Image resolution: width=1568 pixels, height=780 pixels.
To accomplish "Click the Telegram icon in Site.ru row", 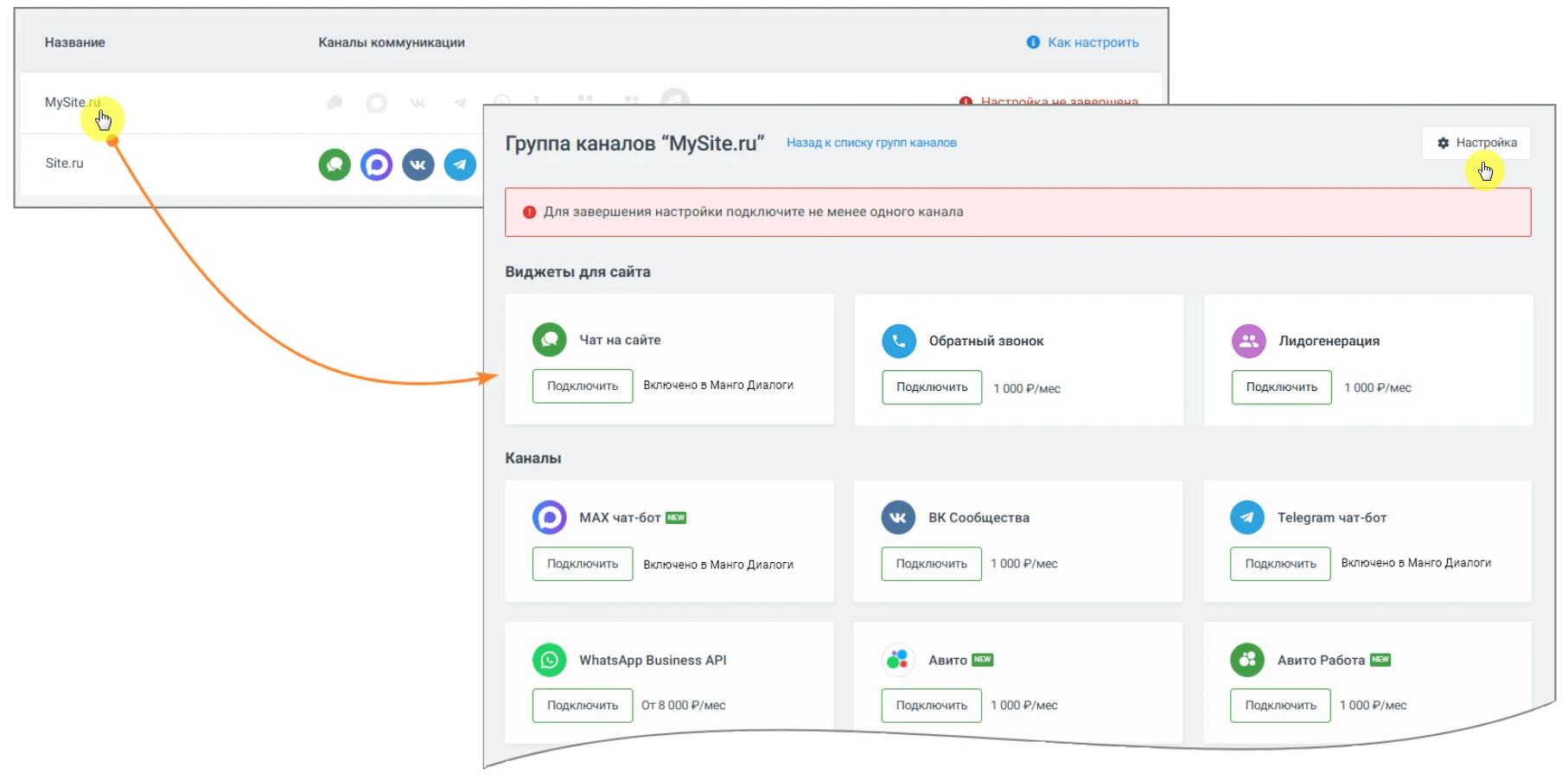I will point(460,164).
